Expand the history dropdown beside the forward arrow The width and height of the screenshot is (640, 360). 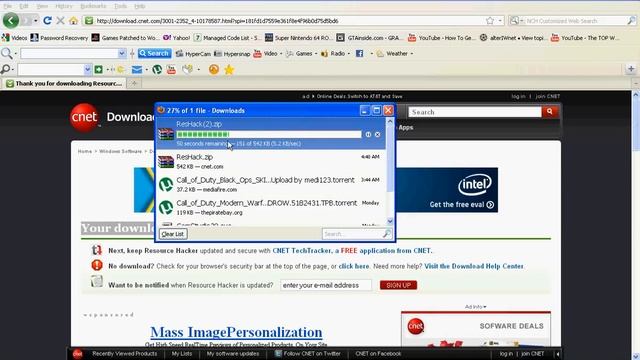[36, 20]
